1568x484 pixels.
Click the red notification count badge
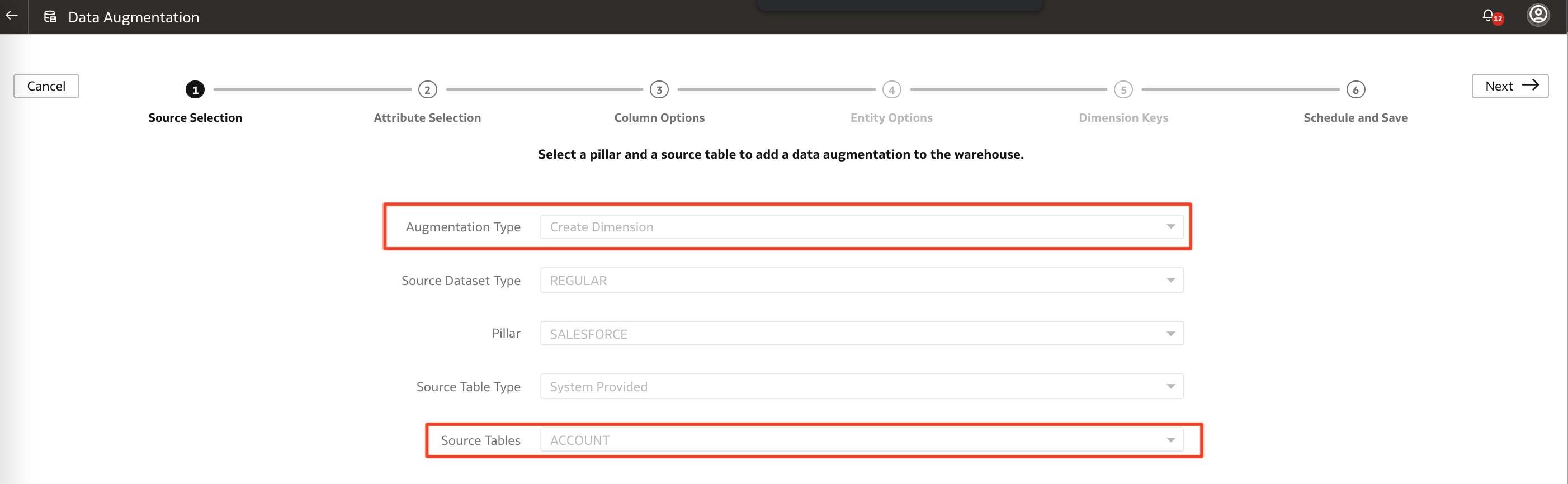pos(1498,19)
